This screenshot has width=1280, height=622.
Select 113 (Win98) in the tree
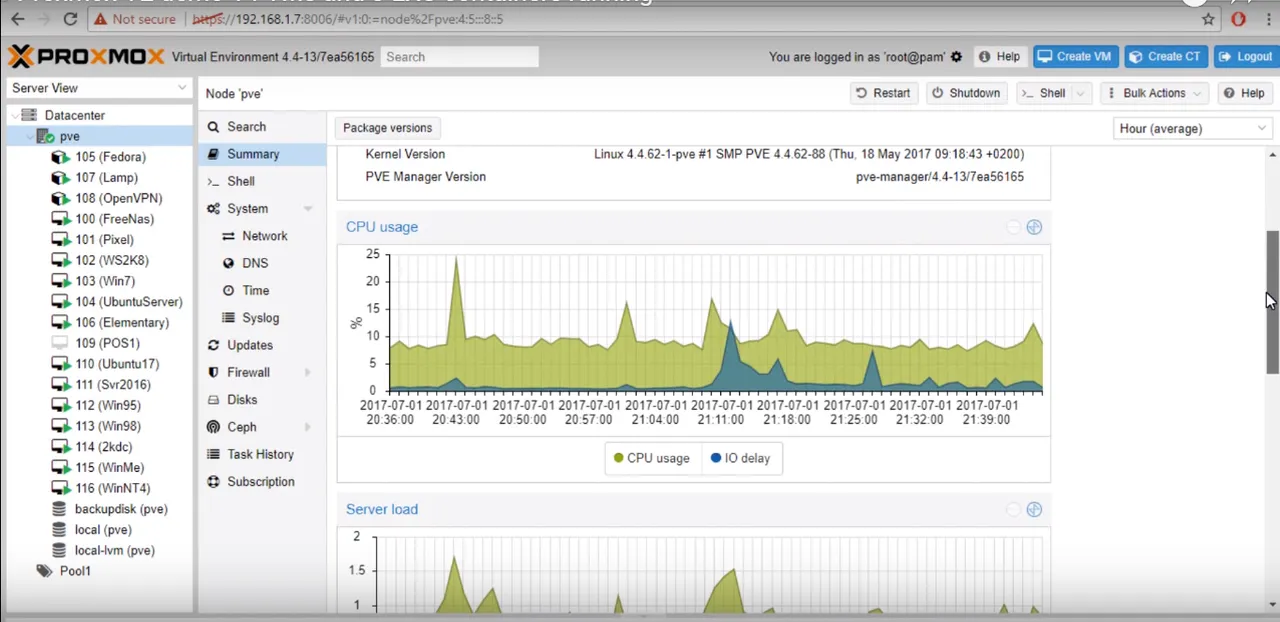(x=108, y=426)
